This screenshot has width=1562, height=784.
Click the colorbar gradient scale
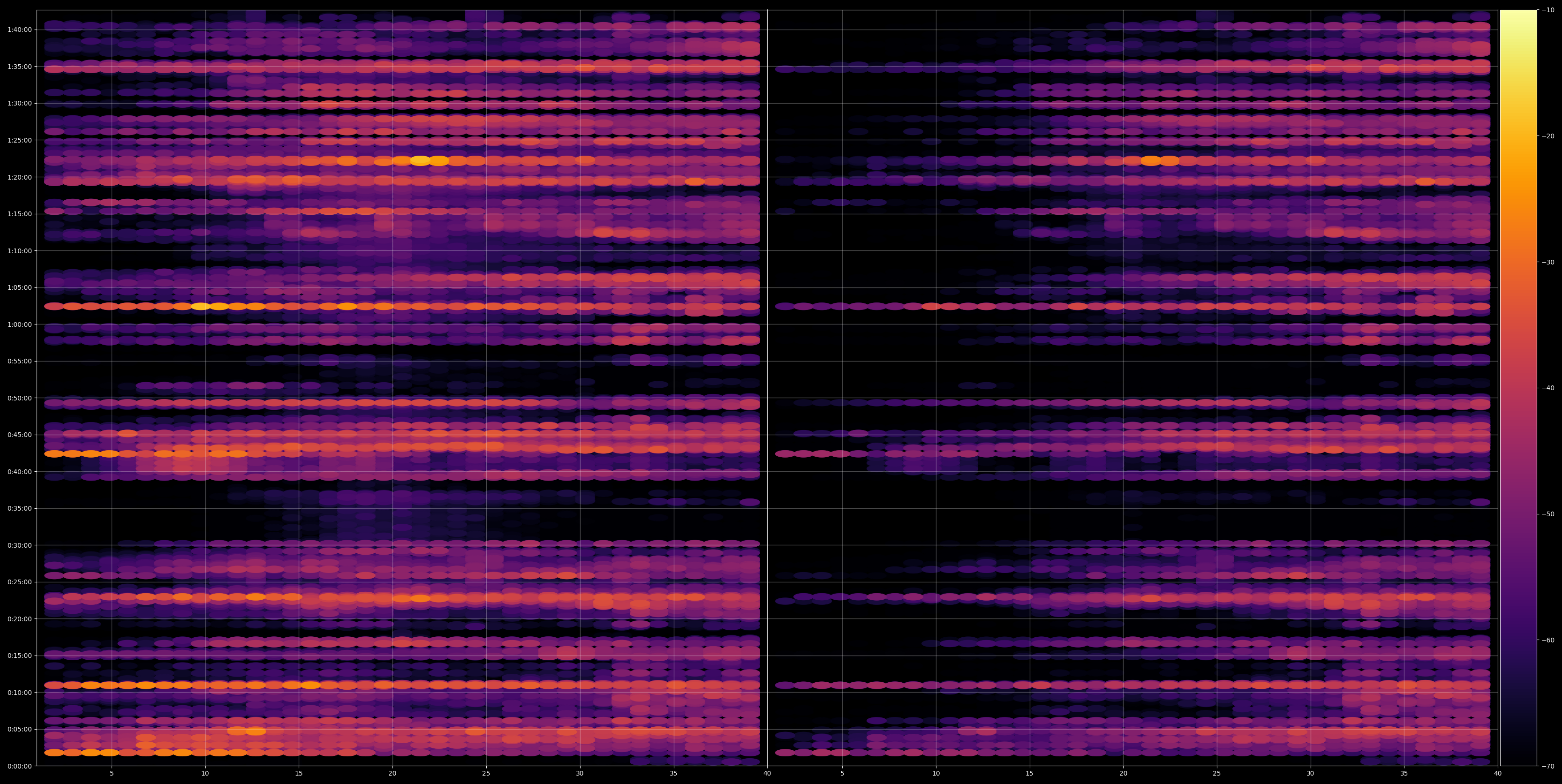(x=1518, y=388)
